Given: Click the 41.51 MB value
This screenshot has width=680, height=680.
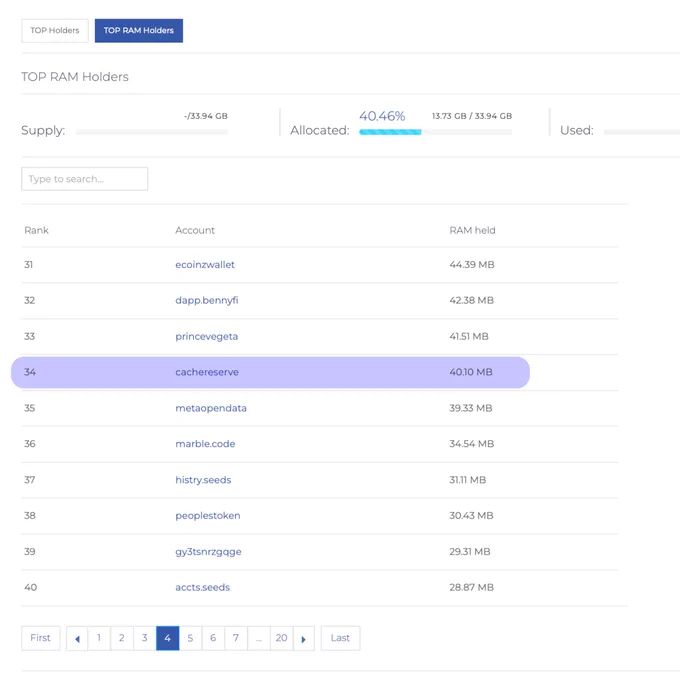Looking at the screenshot, I should pyautogui.click(x=469, y=336).
